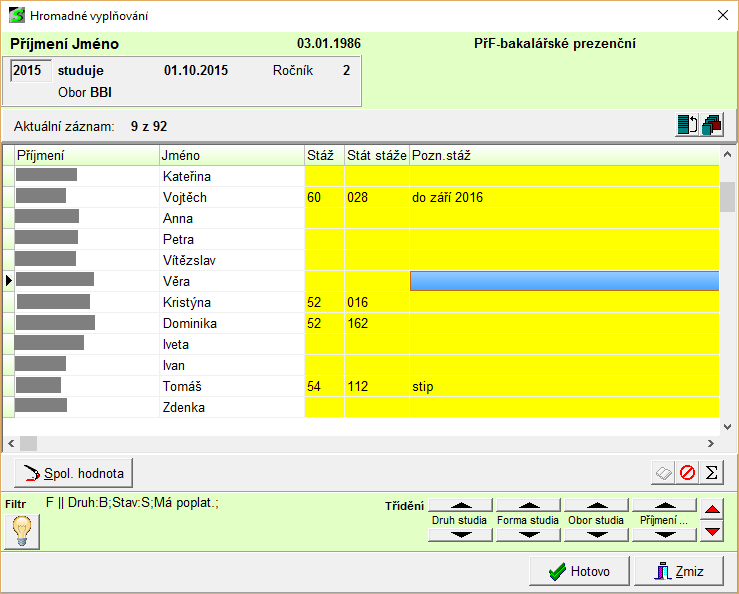Click the lightbulb filter icon
The width and height of the screenshot is (739, 594).
(22, 531)
